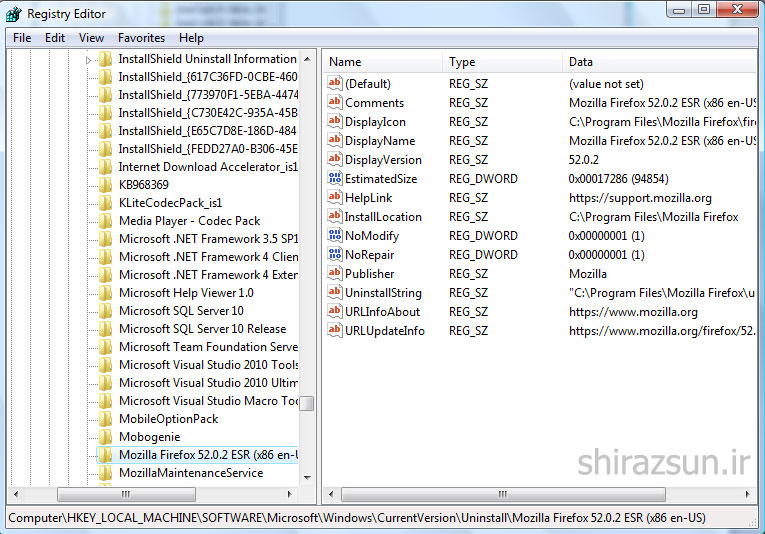Click the tree pane vertical scroll-up arrow

[307, 59]
